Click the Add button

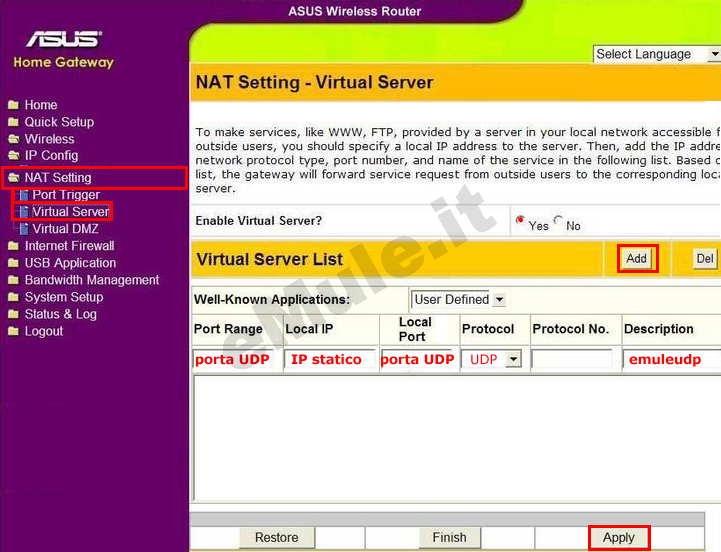pyautogui.click(x=636, y=259)
